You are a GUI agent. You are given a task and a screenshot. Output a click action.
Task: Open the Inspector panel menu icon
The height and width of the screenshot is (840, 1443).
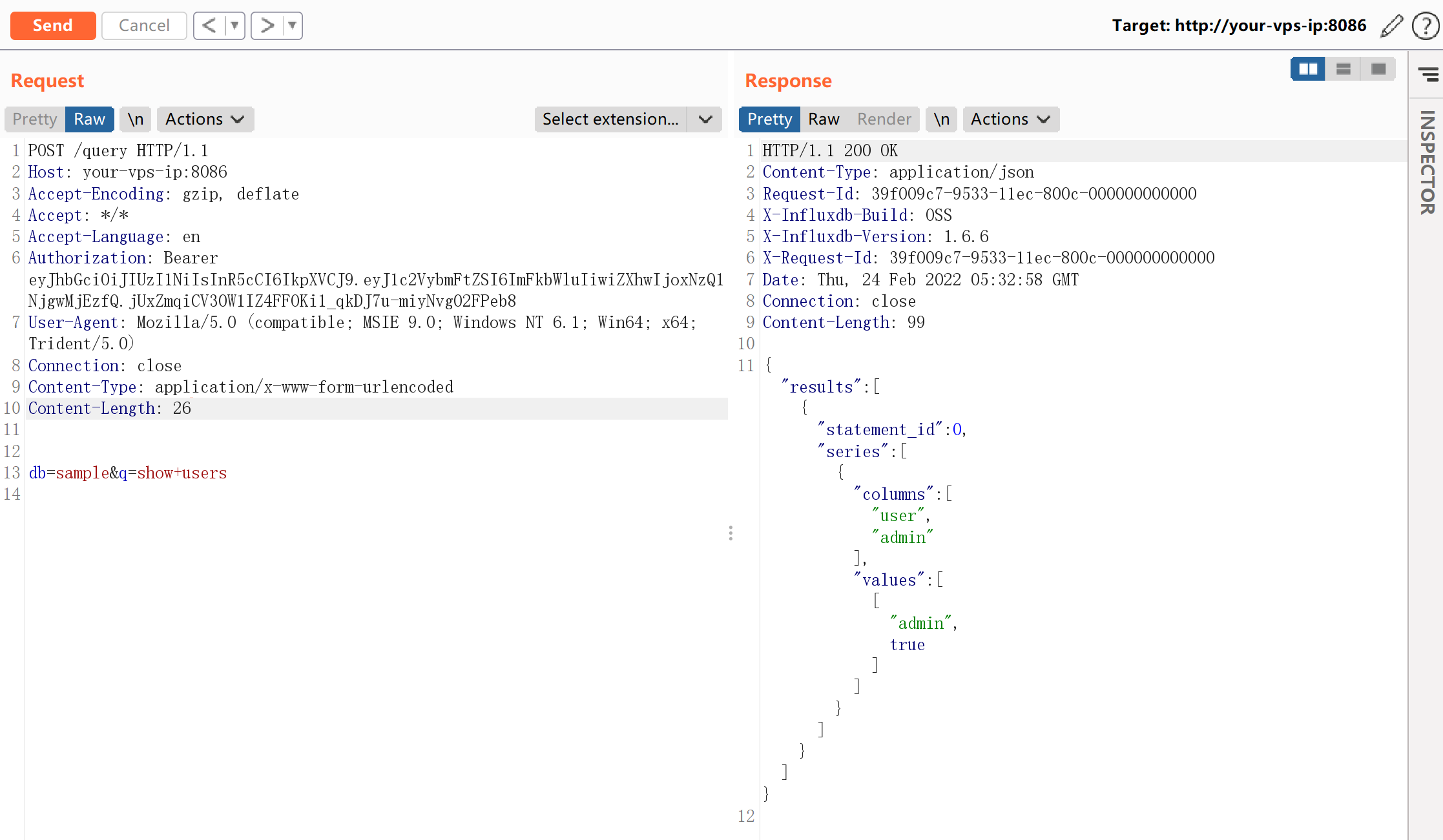[x=1427, y=74]
